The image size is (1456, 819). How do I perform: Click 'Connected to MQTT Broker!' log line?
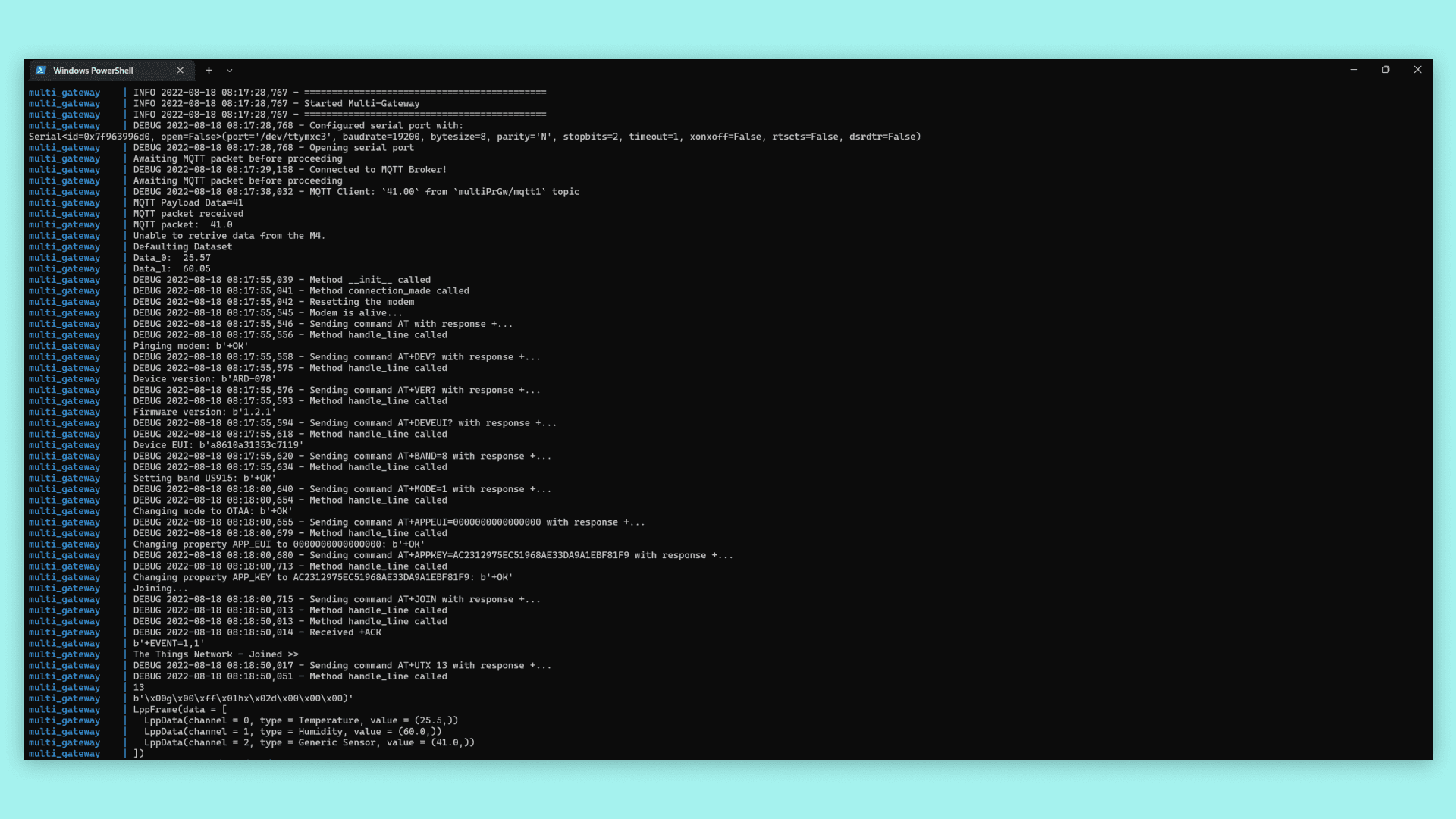pos(377,170)
